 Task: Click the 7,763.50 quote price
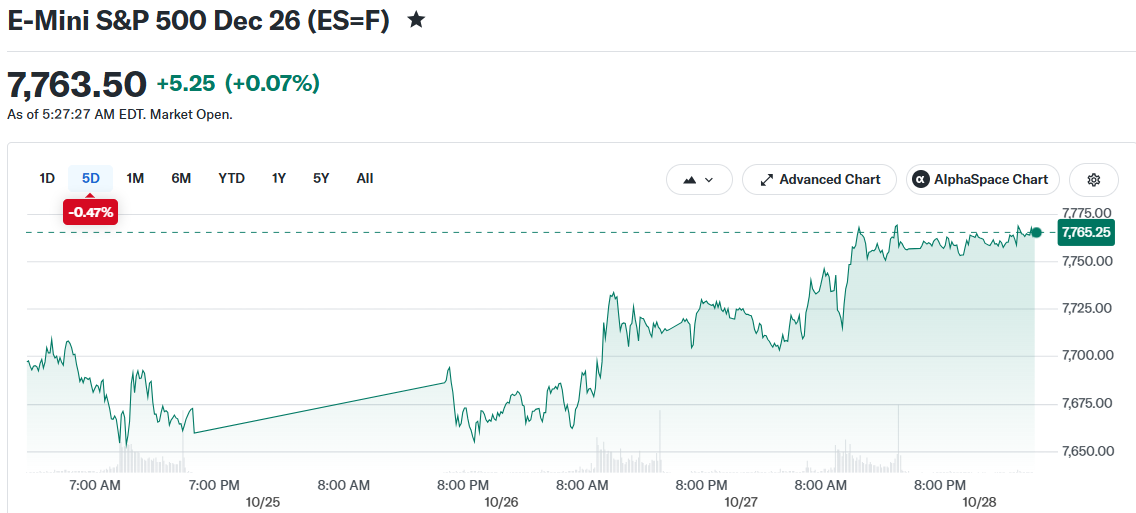point(77,85)
